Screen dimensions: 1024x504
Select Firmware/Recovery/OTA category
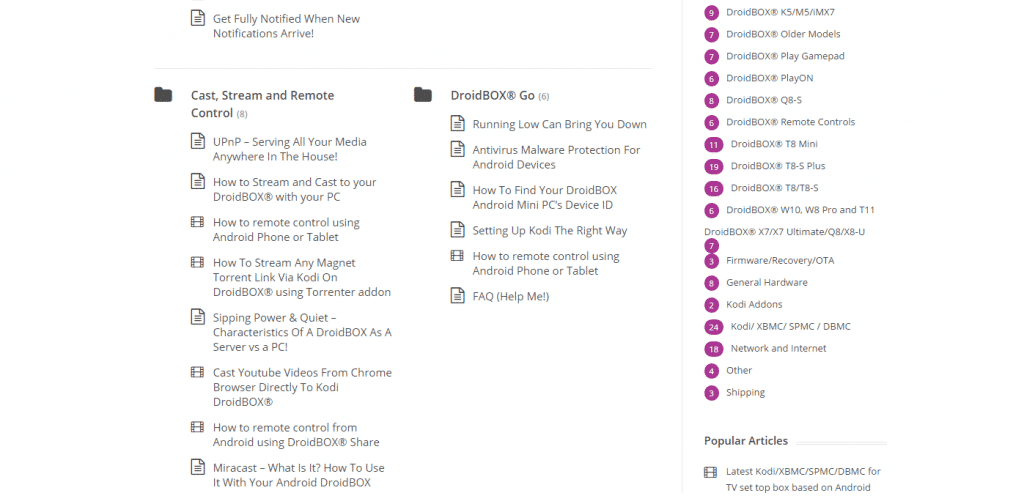[x=780, y=260]
